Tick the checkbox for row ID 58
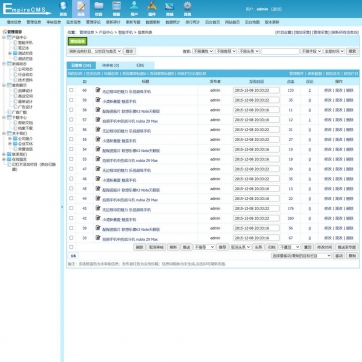Viewport: 362px width, 362px height. click(x=71, y=110)
